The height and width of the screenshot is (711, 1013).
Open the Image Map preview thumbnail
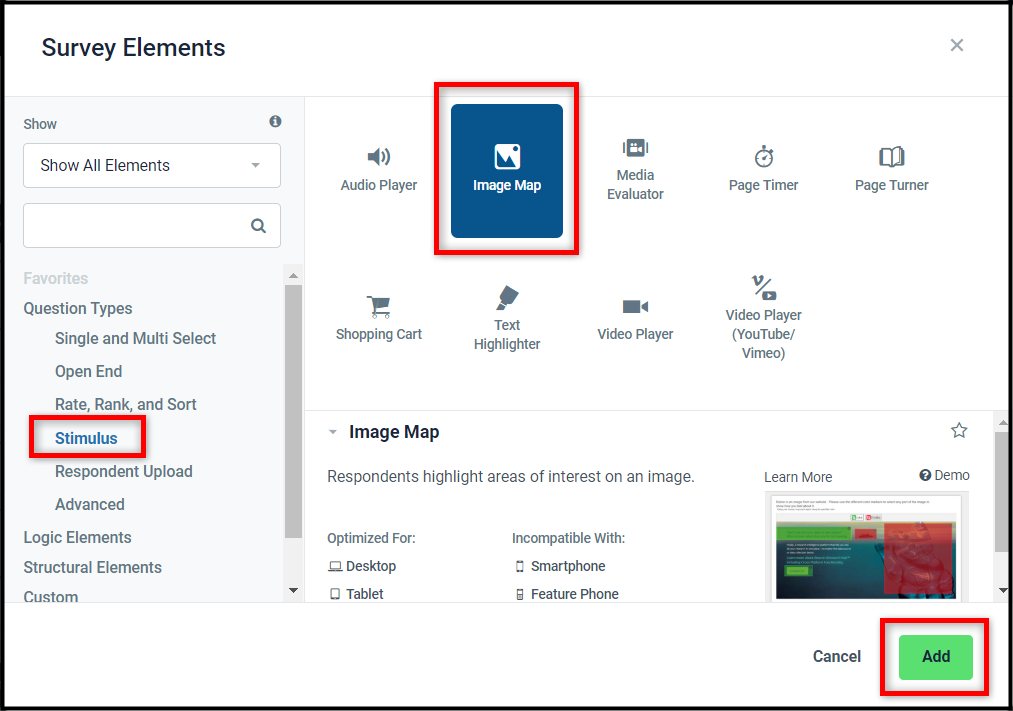click(866, 548)
